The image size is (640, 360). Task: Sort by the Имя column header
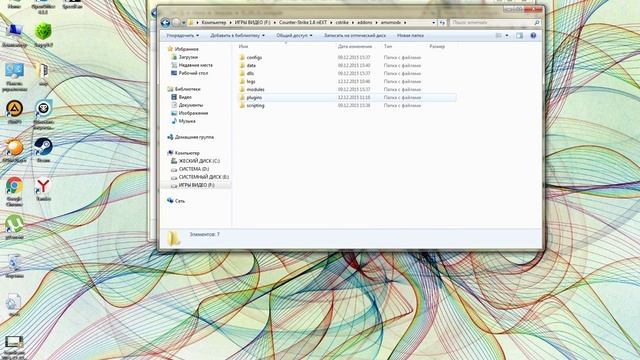243,47
